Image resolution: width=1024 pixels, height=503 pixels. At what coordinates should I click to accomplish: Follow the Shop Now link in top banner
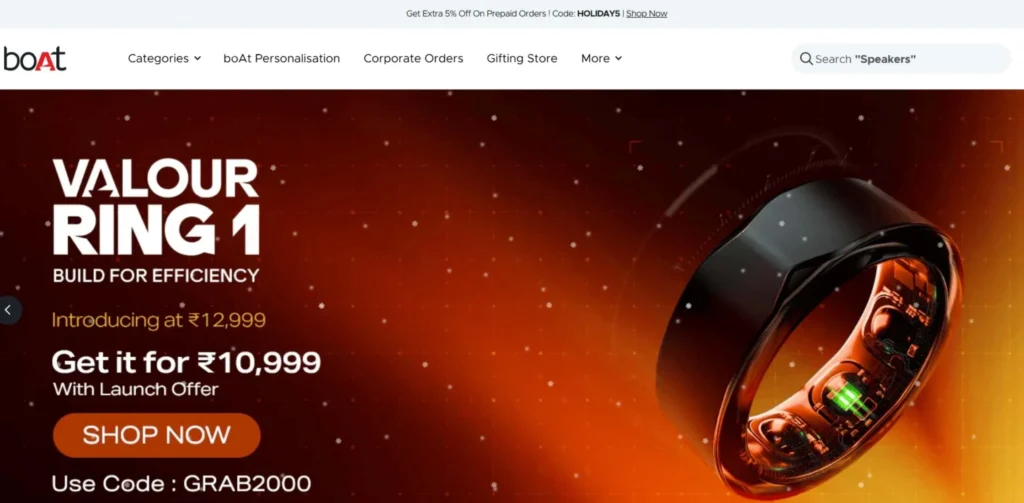click(647, 14)
